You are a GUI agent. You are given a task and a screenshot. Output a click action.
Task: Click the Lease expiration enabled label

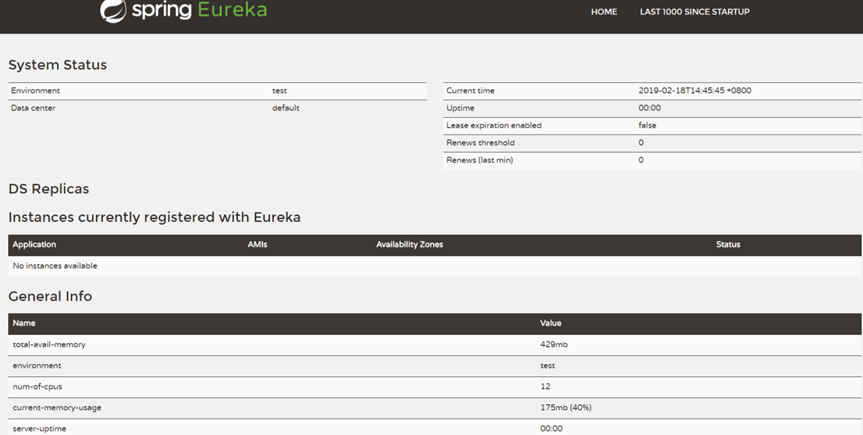tap(494, 126)
